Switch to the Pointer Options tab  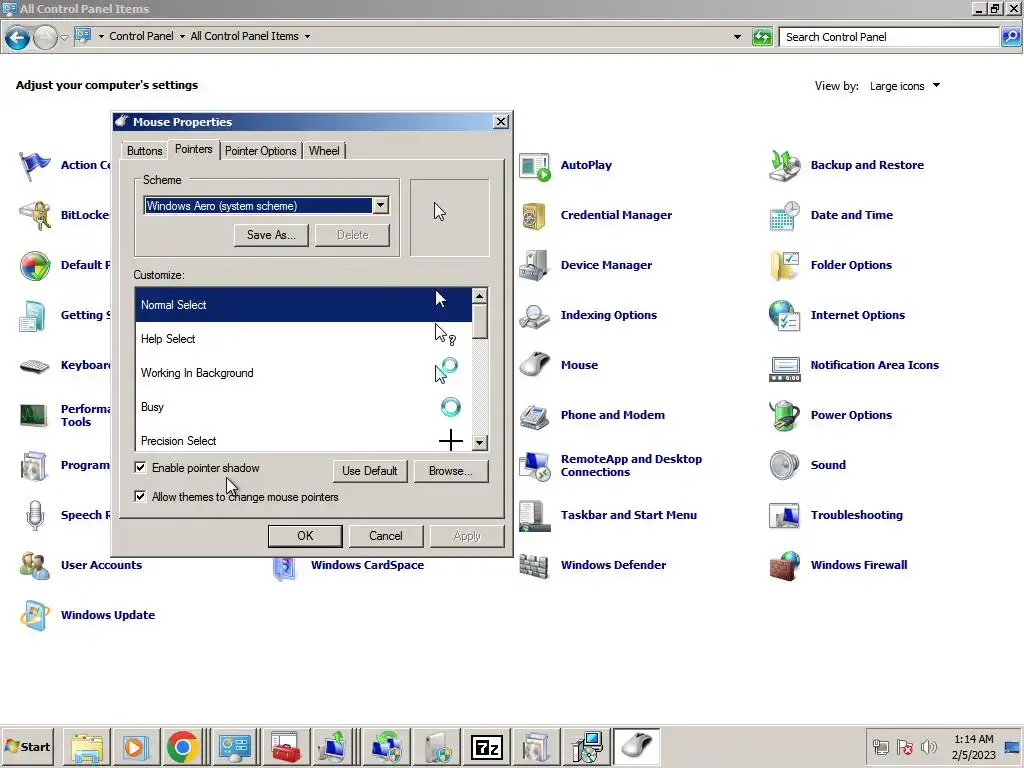(x=261, y=151)
